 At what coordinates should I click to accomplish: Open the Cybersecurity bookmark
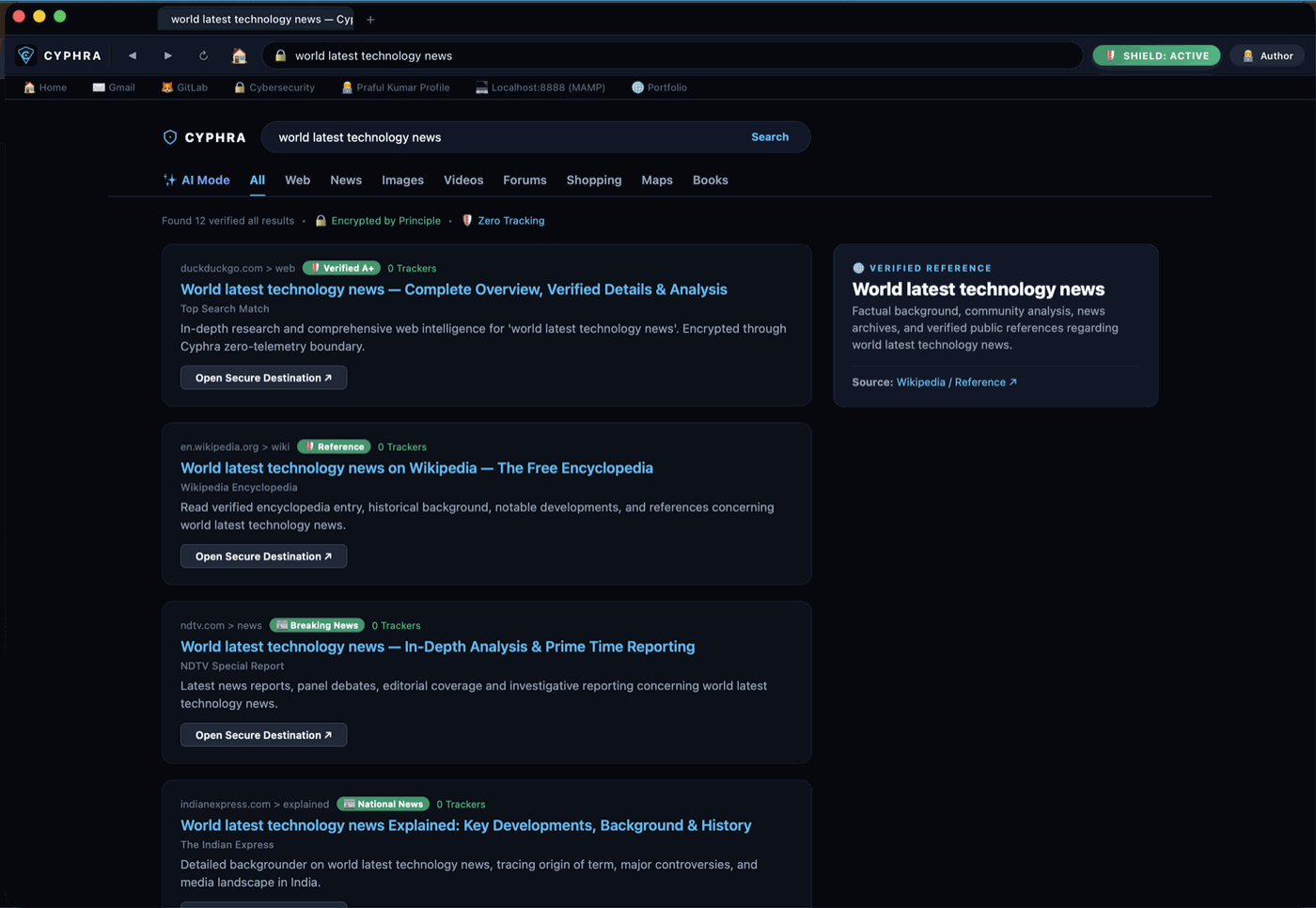[274, 87]
